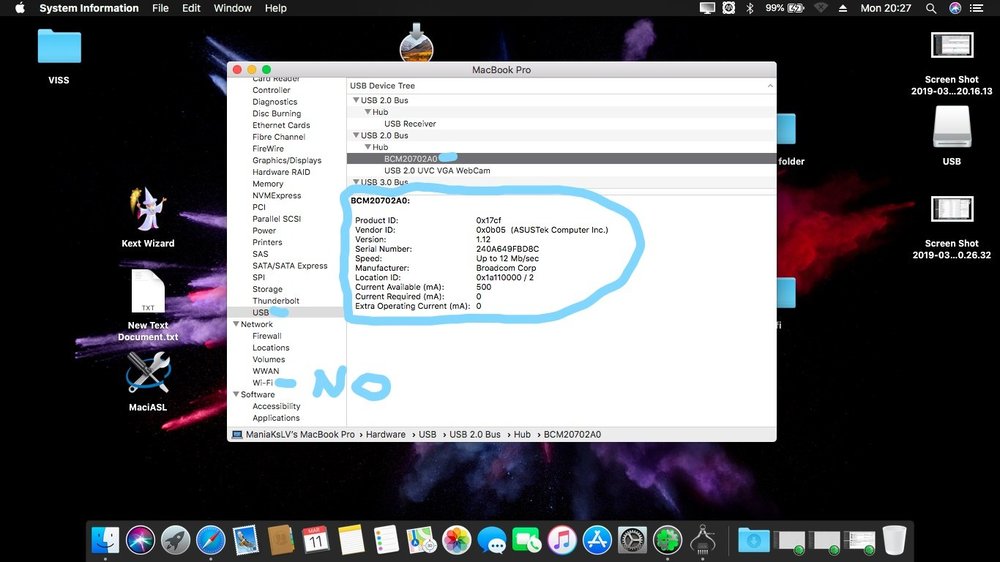This screenshot has height=562, width=1000.
Task: Launch Siri from the Dock
Action: 140,540
